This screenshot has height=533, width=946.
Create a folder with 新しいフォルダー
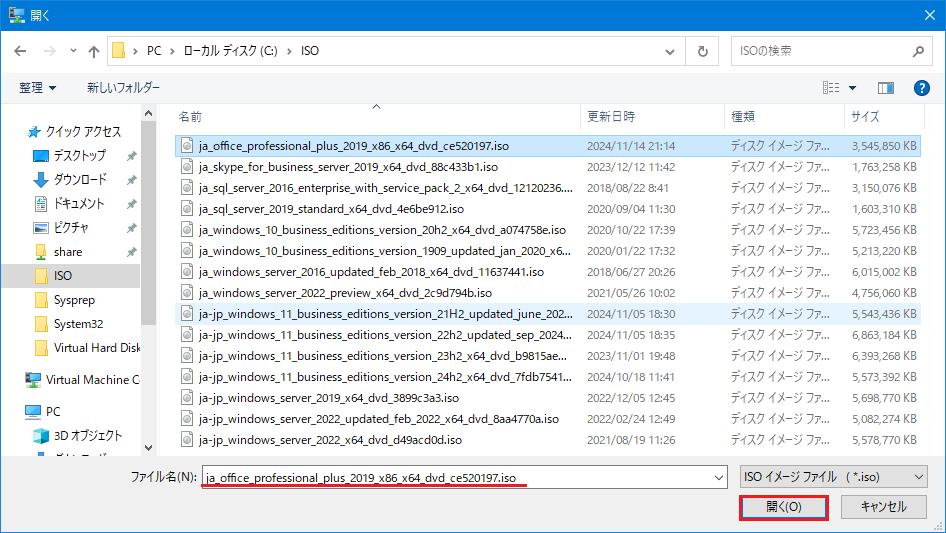tap(124, 88)
